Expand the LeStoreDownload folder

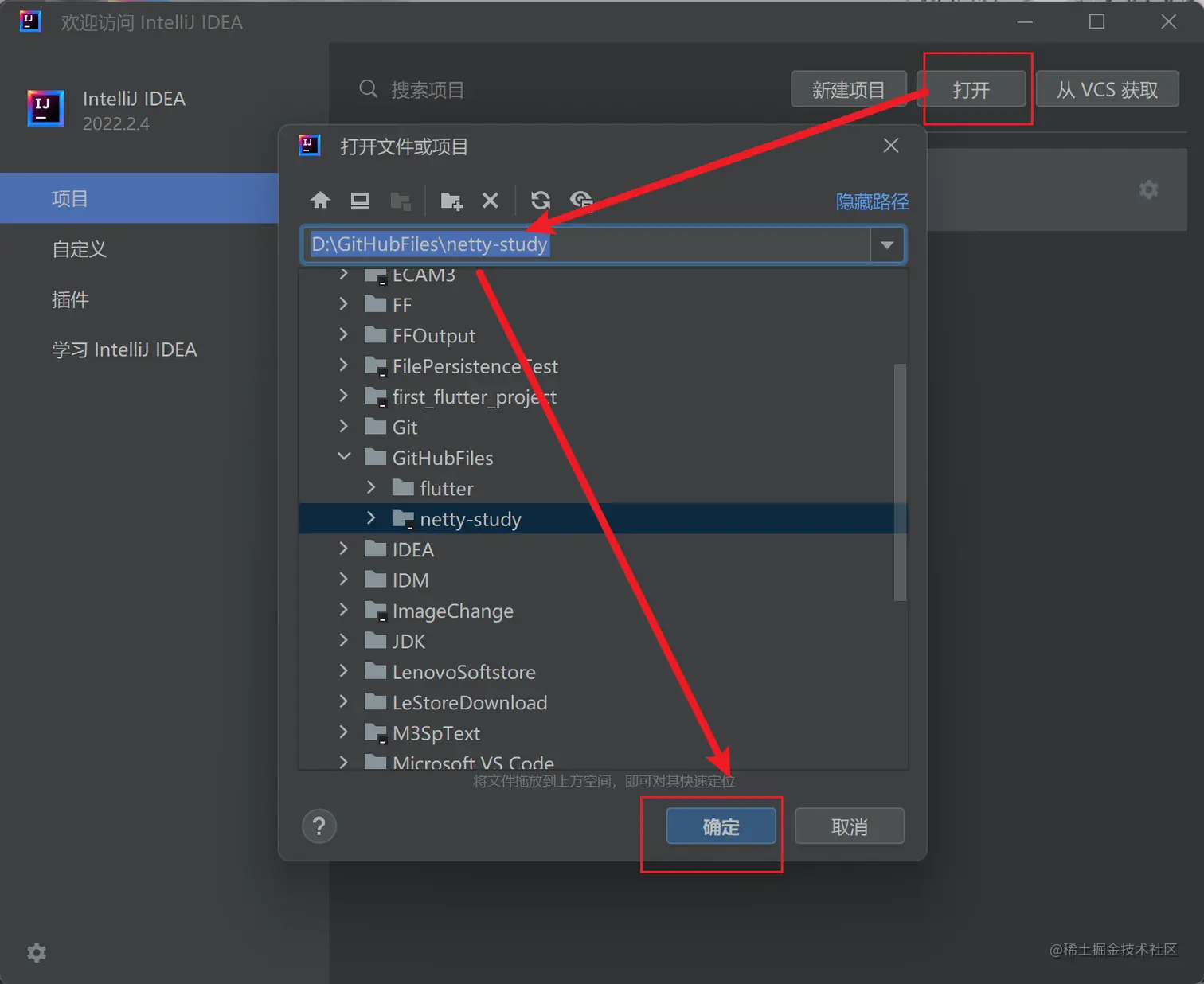pos(343,701)
